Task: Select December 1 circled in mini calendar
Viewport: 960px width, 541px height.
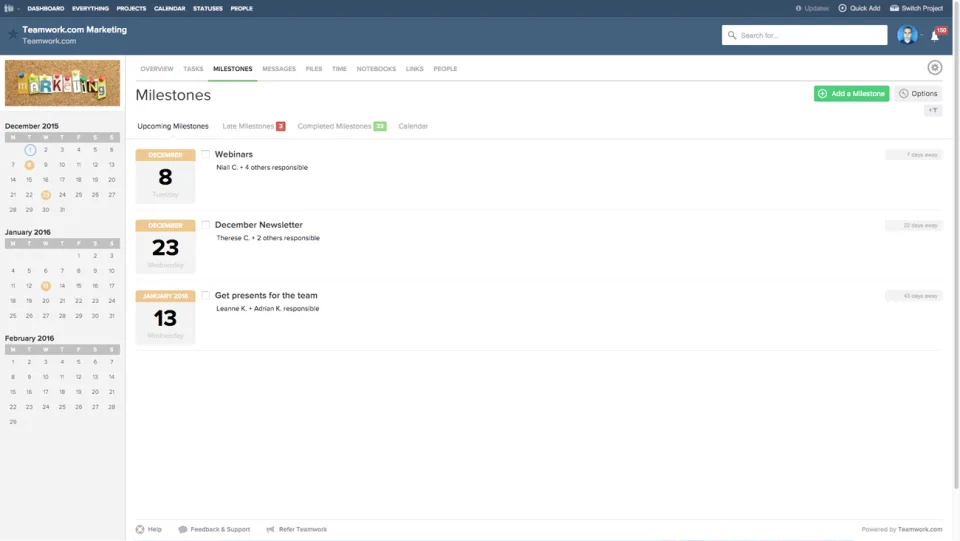Action: click(x=29, y=150)
